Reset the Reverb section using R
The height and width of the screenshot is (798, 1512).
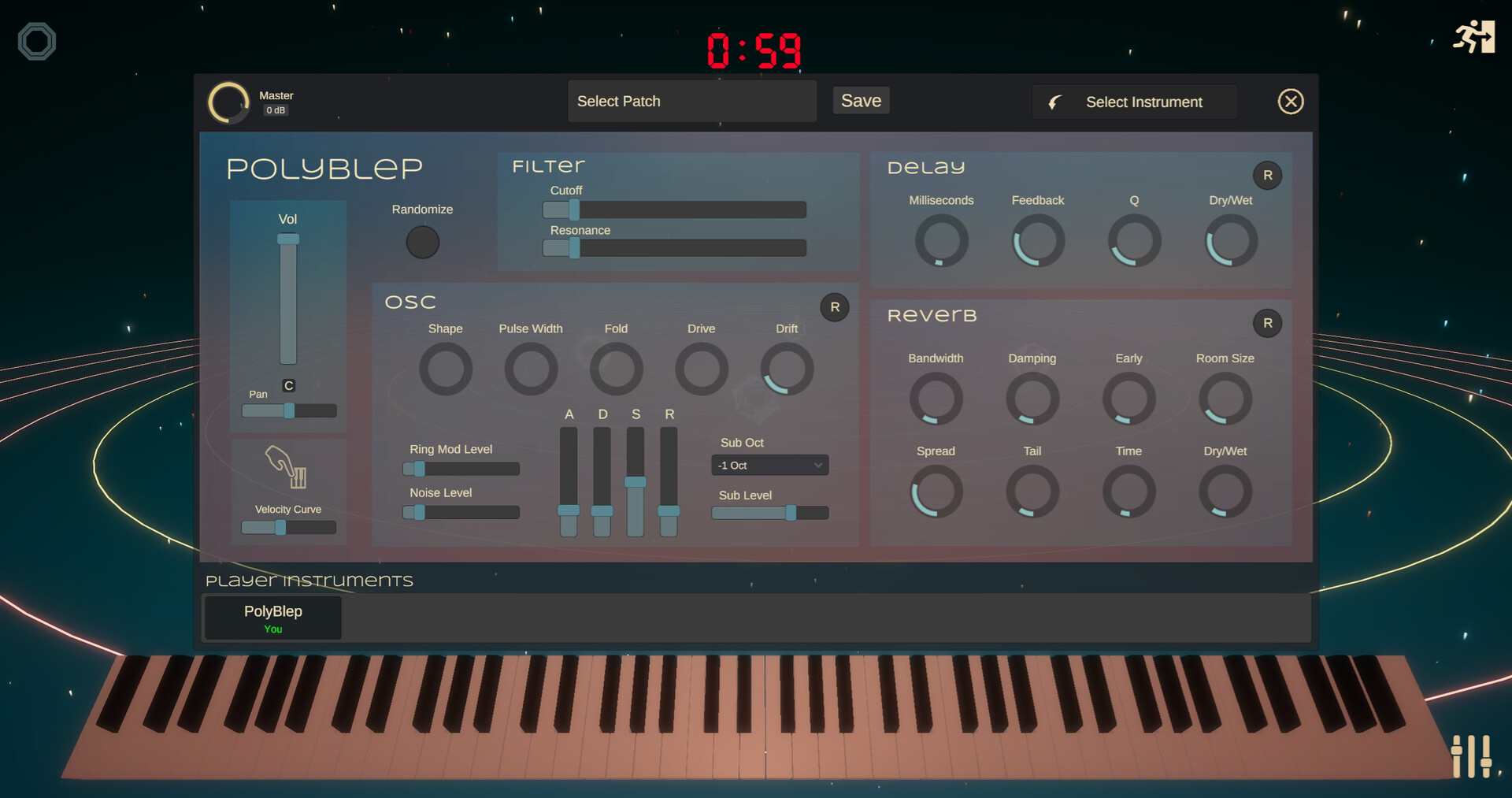[1267, 323]
